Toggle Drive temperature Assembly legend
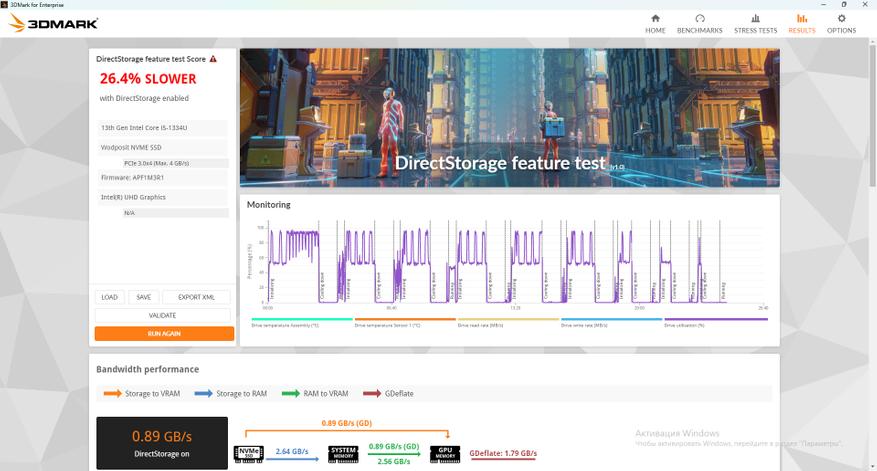 (x=302, y=322)
